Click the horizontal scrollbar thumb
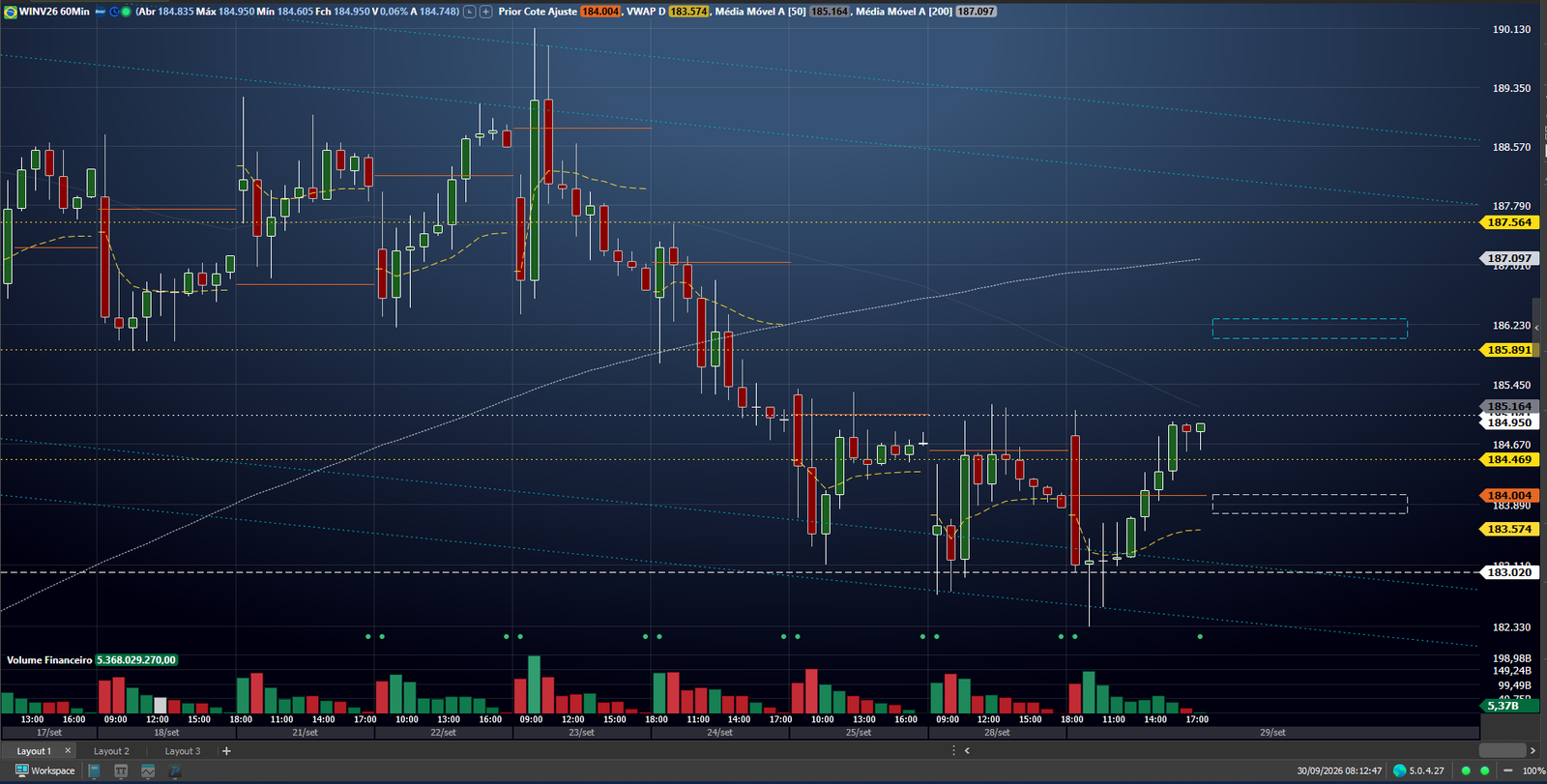 (1503, 750)
